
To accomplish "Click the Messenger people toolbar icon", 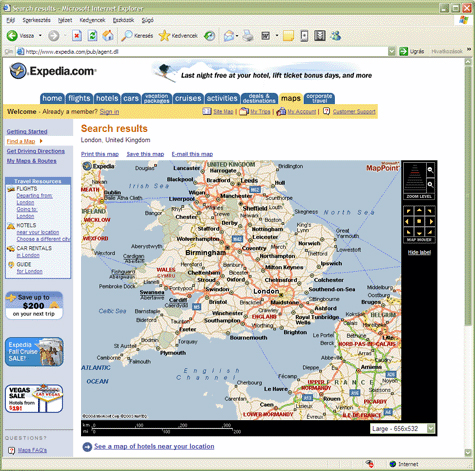I will pos(336,36).
